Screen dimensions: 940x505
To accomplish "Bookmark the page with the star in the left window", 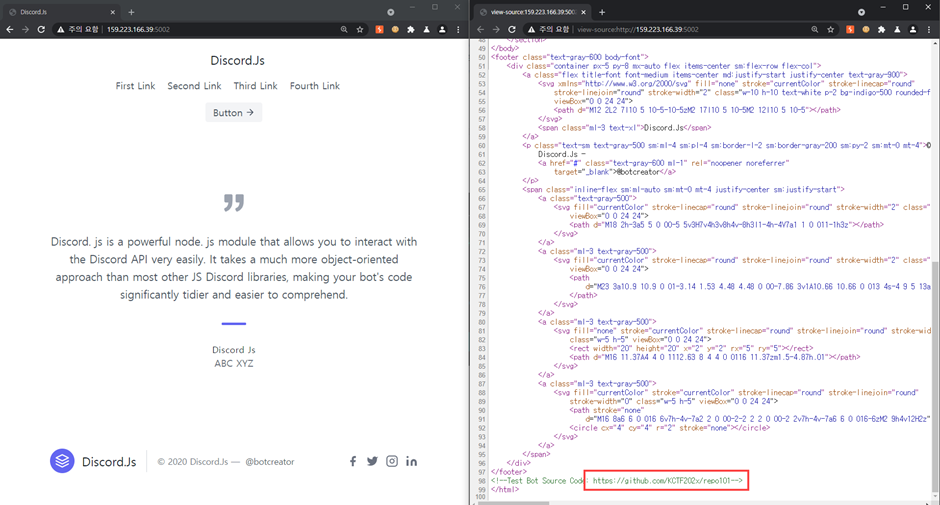I will [360, 29].
